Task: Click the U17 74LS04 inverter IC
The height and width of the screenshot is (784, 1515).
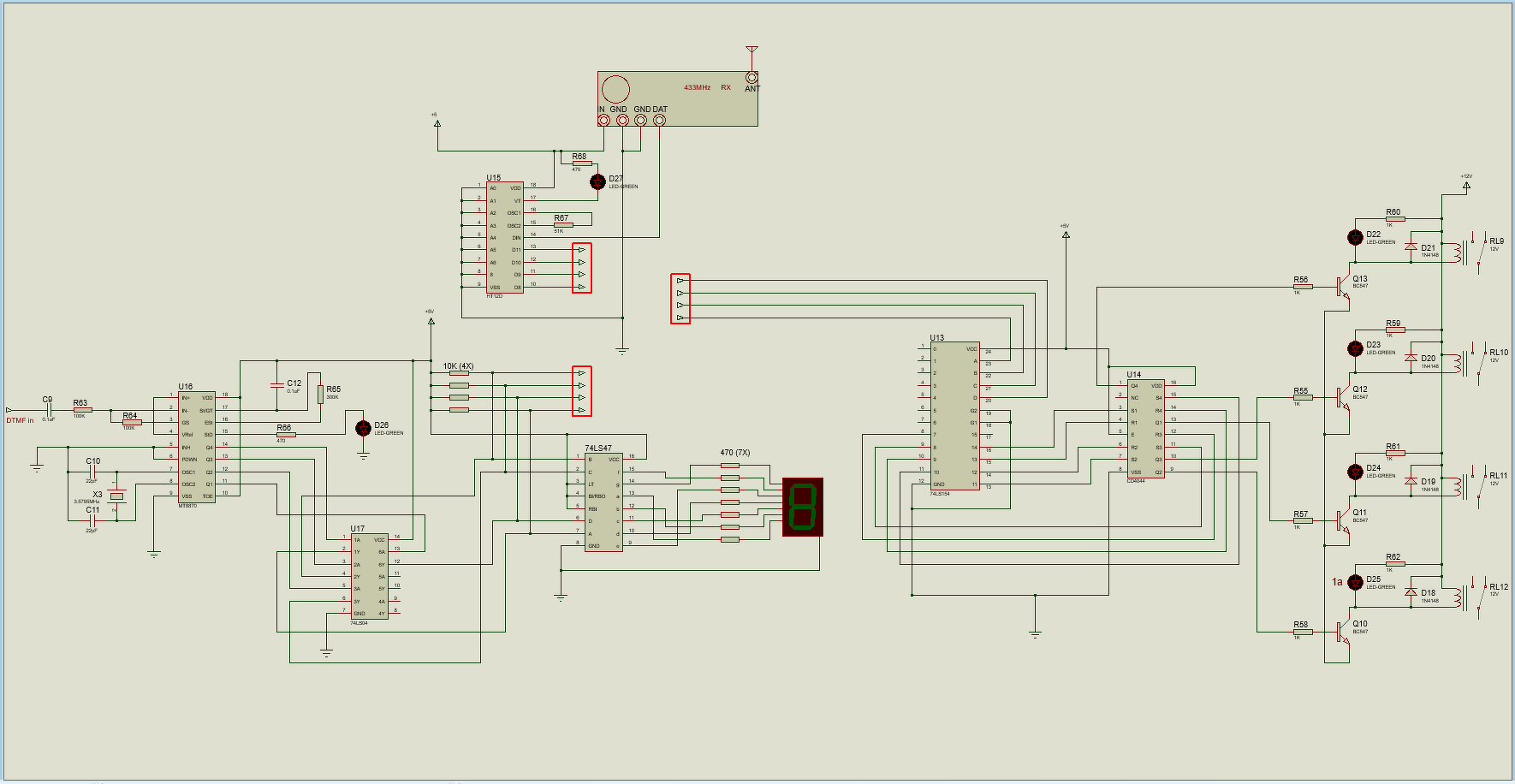Action: pyautogui.click(x=370, y=577)
